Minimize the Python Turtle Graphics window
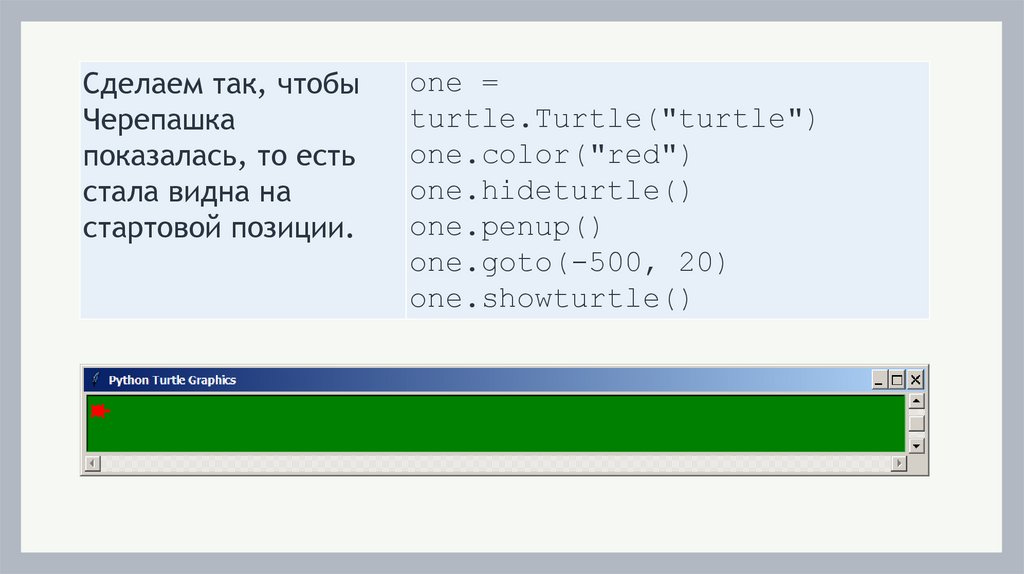The image size is (1024, 574). click(x=879, y=380)
